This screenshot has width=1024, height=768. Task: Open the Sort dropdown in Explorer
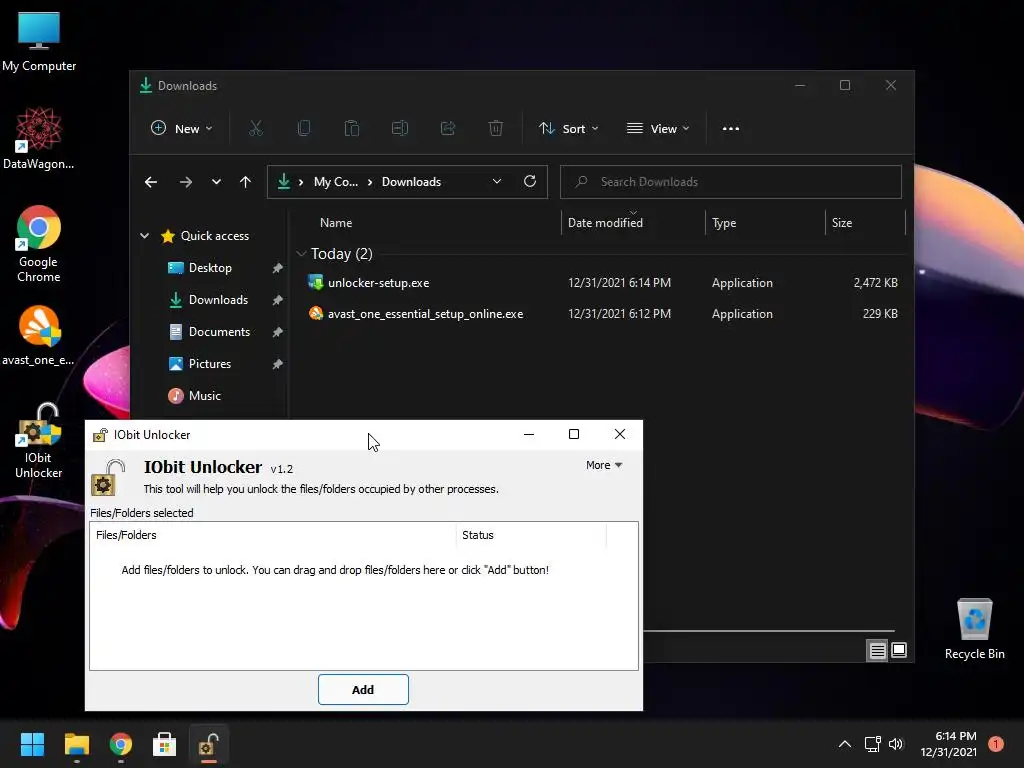568,129
